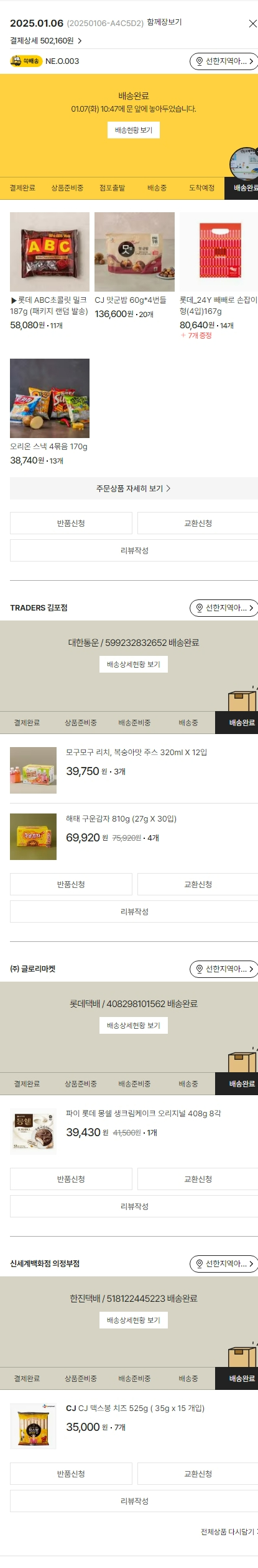Open 해태 구운감자 product thumbnail
Viewport: 258px width, 1568px height.
point(33,837)
